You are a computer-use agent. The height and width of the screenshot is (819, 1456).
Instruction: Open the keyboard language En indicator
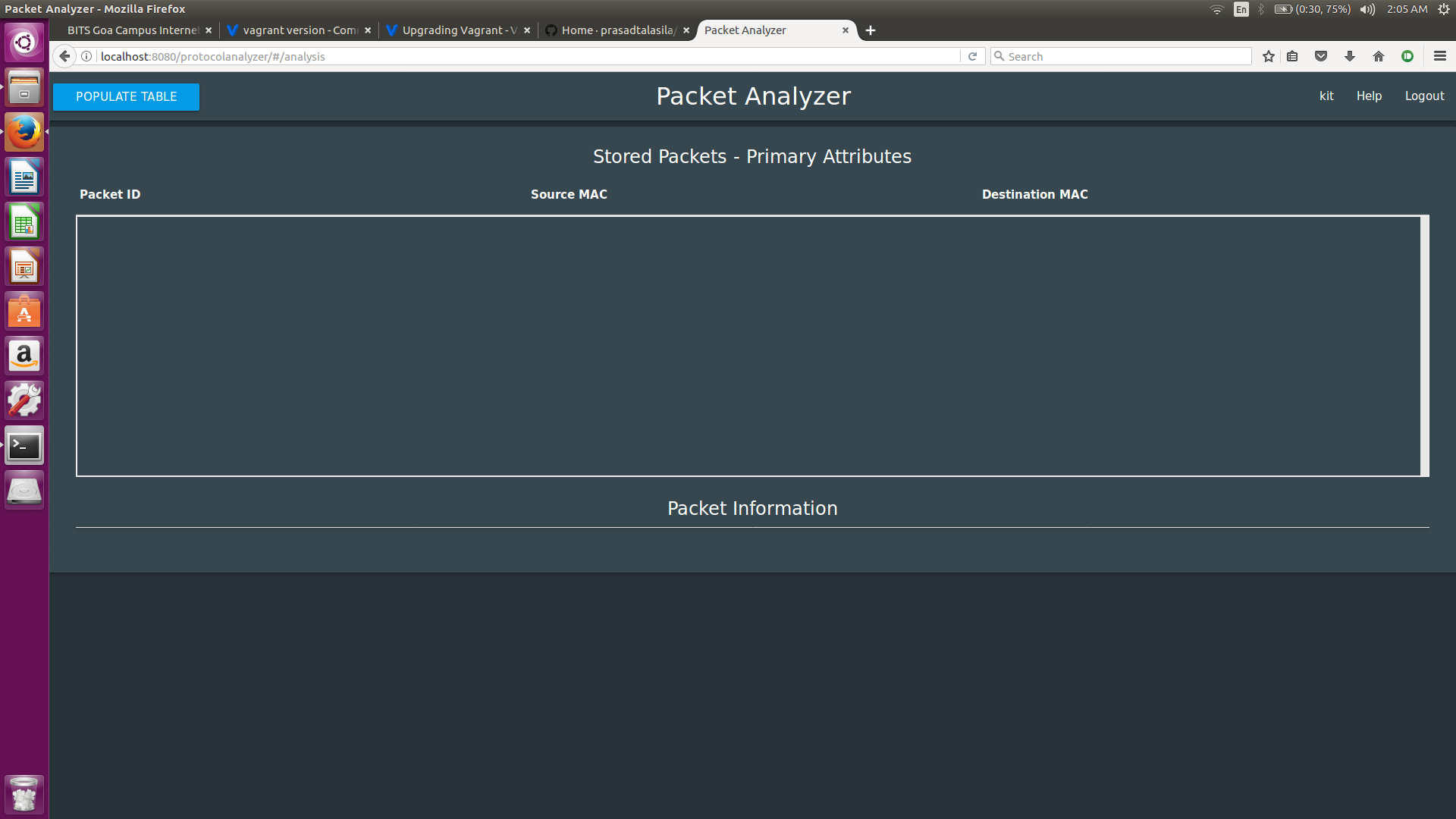pos(1241,9)
